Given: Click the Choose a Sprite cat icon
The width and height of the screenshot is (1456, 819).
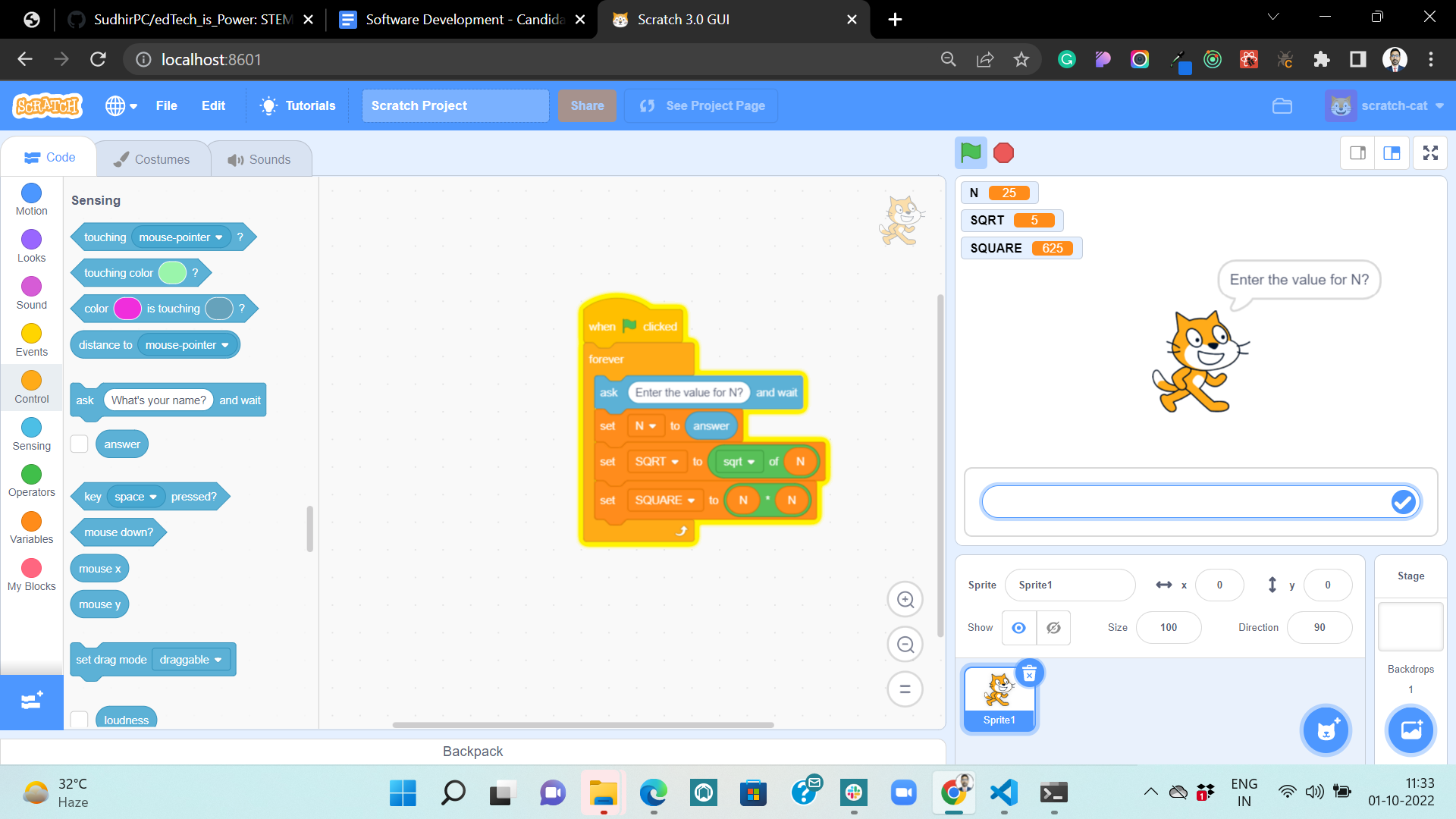Looking at the screenshot, I should point(1325,730).
